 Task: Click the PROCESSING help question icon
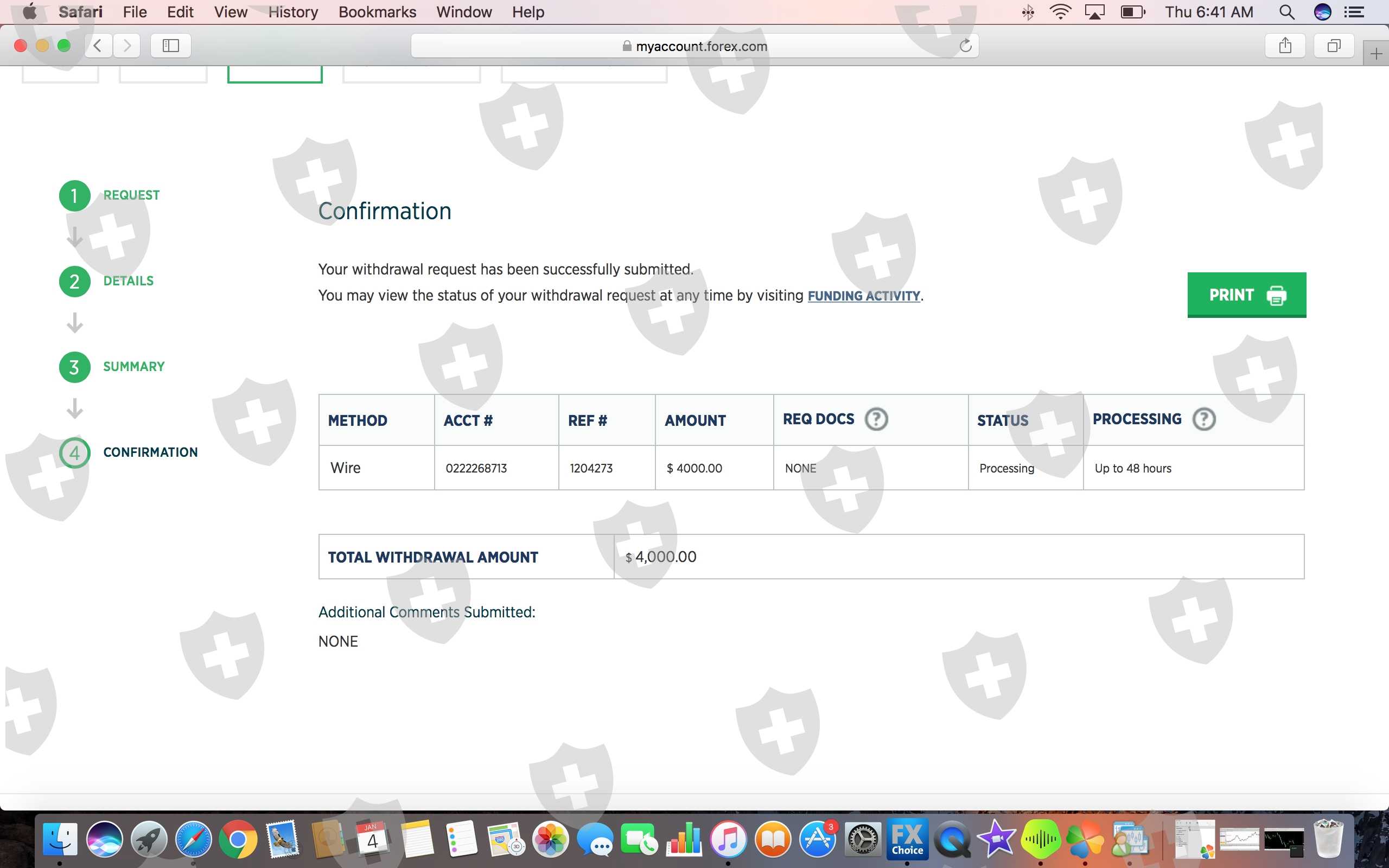pyautogui.click(x=1203, y=419)
